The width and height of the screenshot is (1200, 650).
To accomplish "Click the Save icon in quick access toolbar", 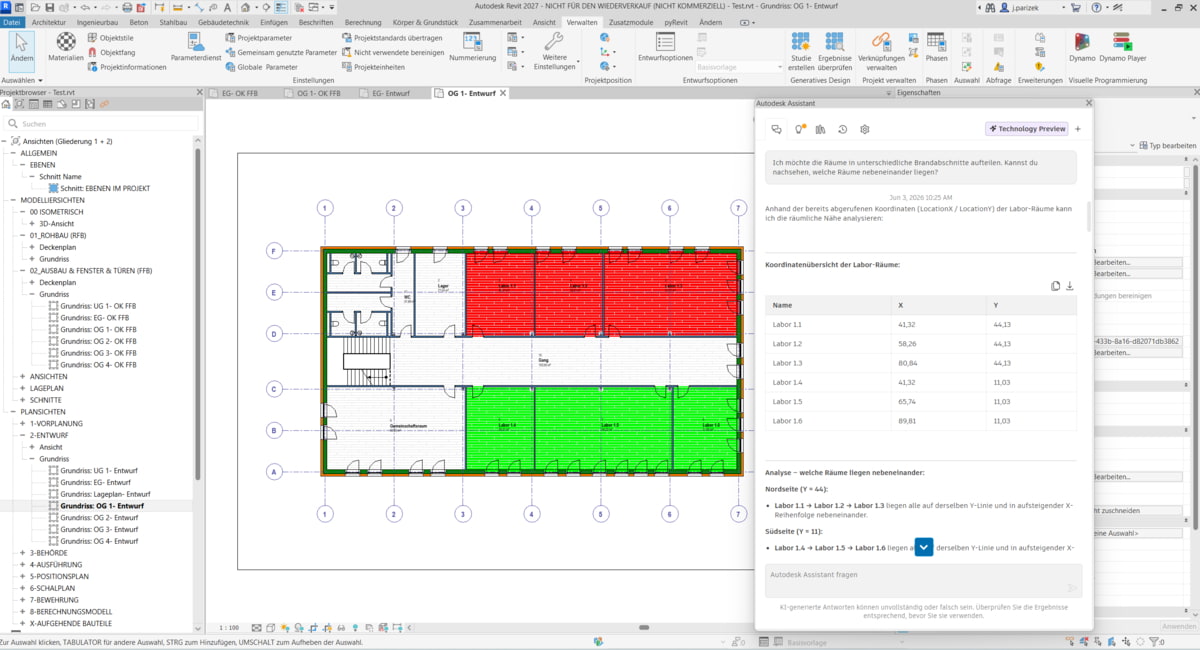I will [49, 7].
